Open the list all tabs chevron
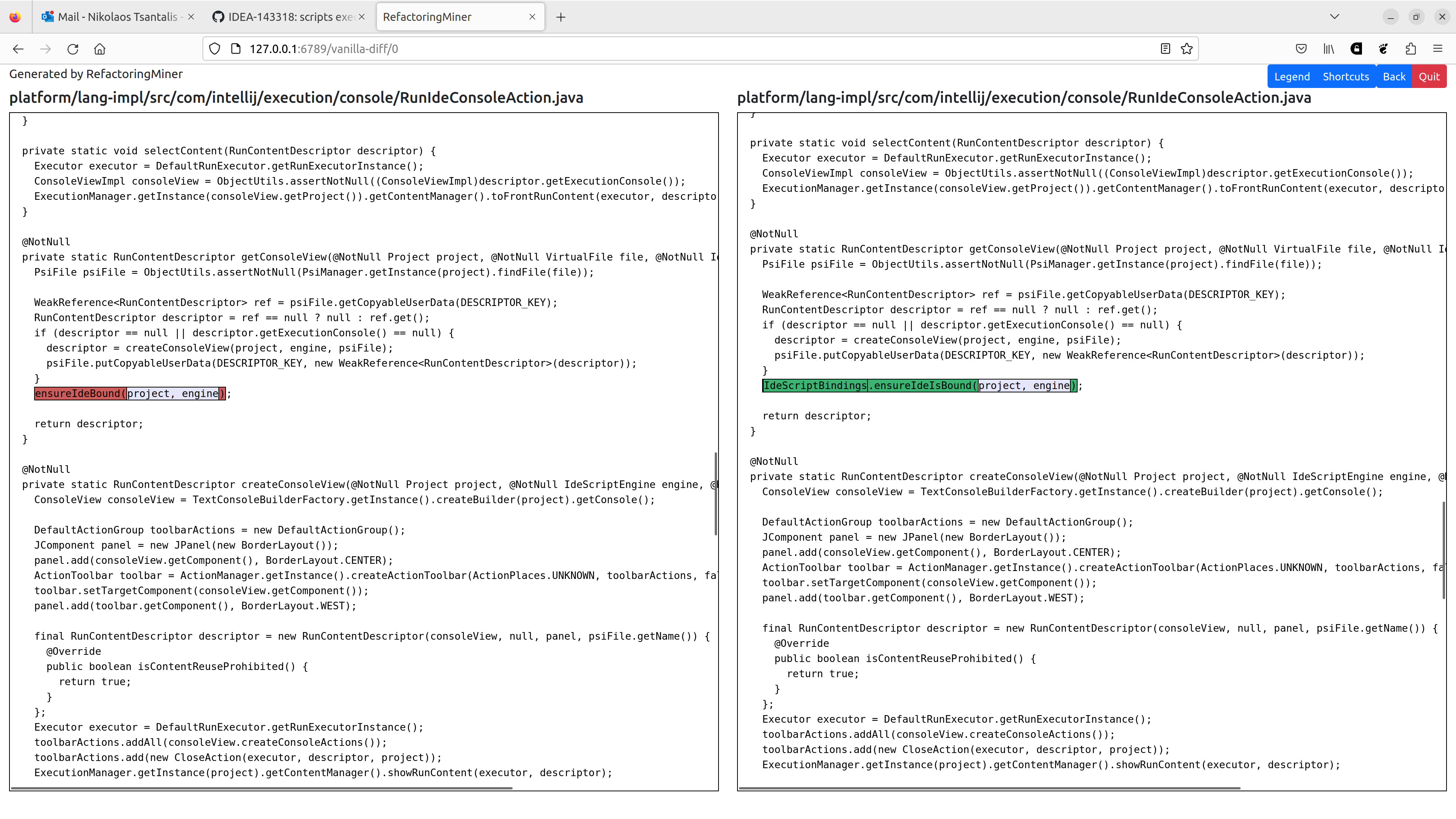1456x819 pixels. tap(1335, 16)
